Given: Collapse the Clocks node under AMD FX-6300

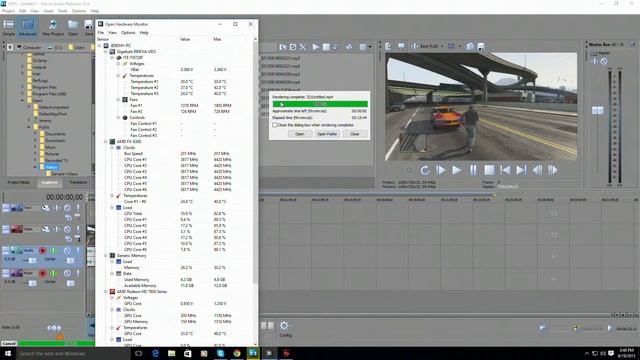Looking at the screenshot, I should pos(112,147).
